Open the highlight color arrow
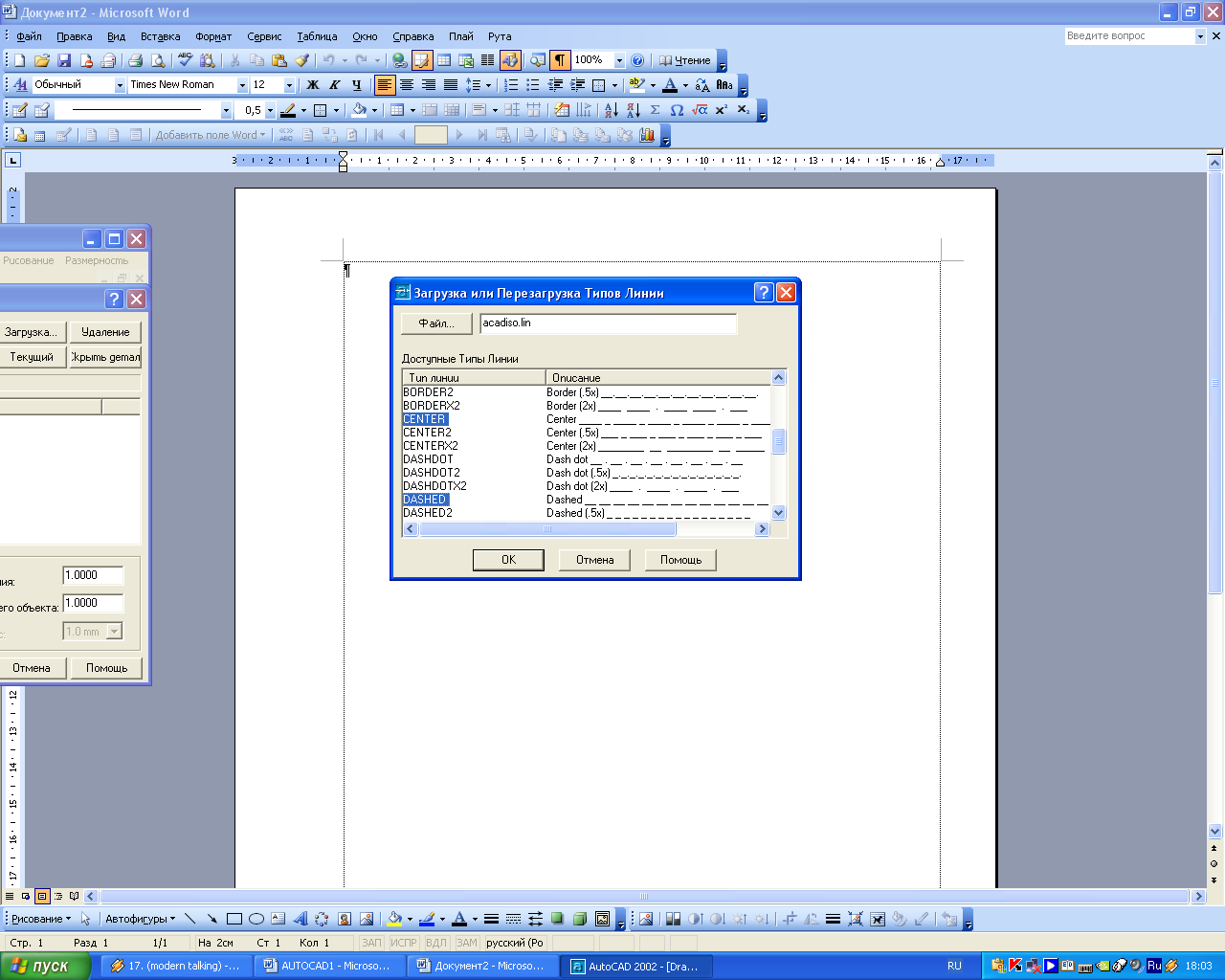Image resolution: width=1225 pixels, height=980 pixels. coord(653,85)
